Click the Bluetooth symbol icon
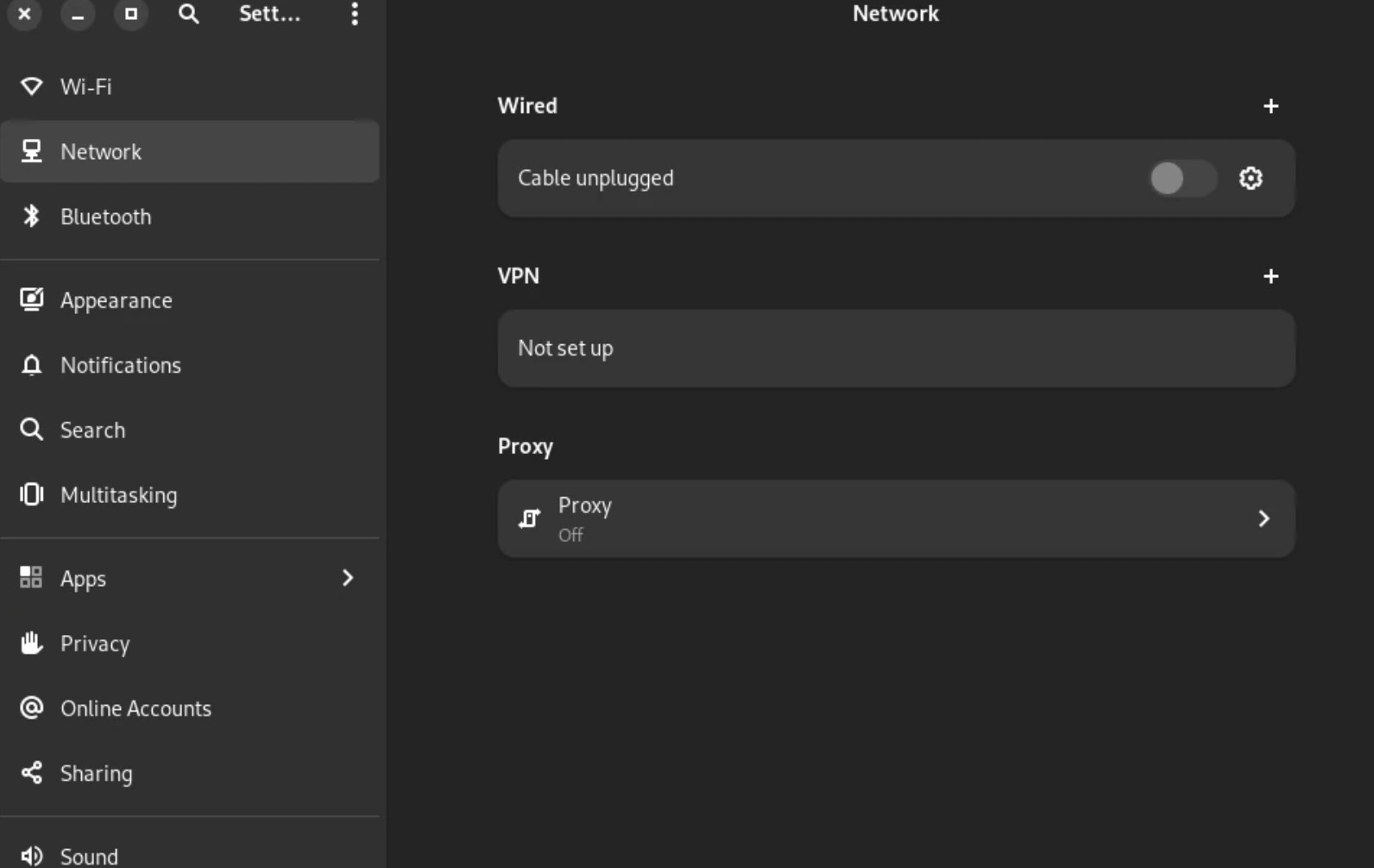This screenshot has width=1374, height=868. [x=32, y=216]
